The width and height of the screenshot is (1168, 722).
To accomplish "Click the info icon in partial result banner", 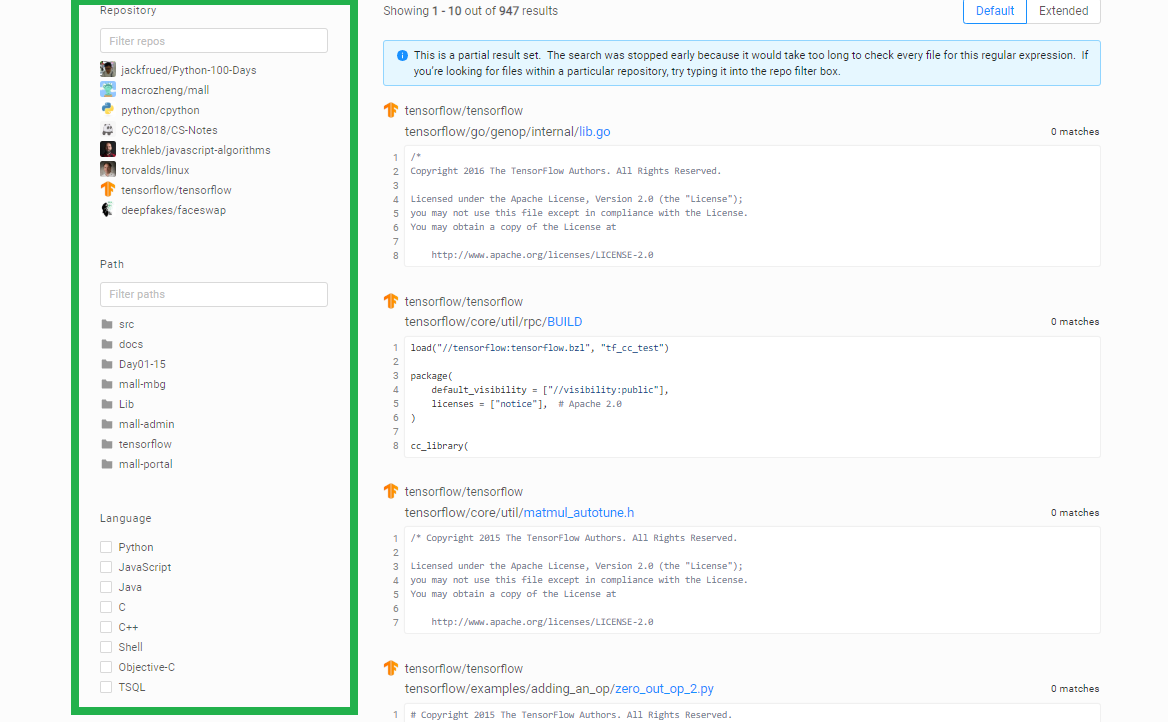I will 402,55.
